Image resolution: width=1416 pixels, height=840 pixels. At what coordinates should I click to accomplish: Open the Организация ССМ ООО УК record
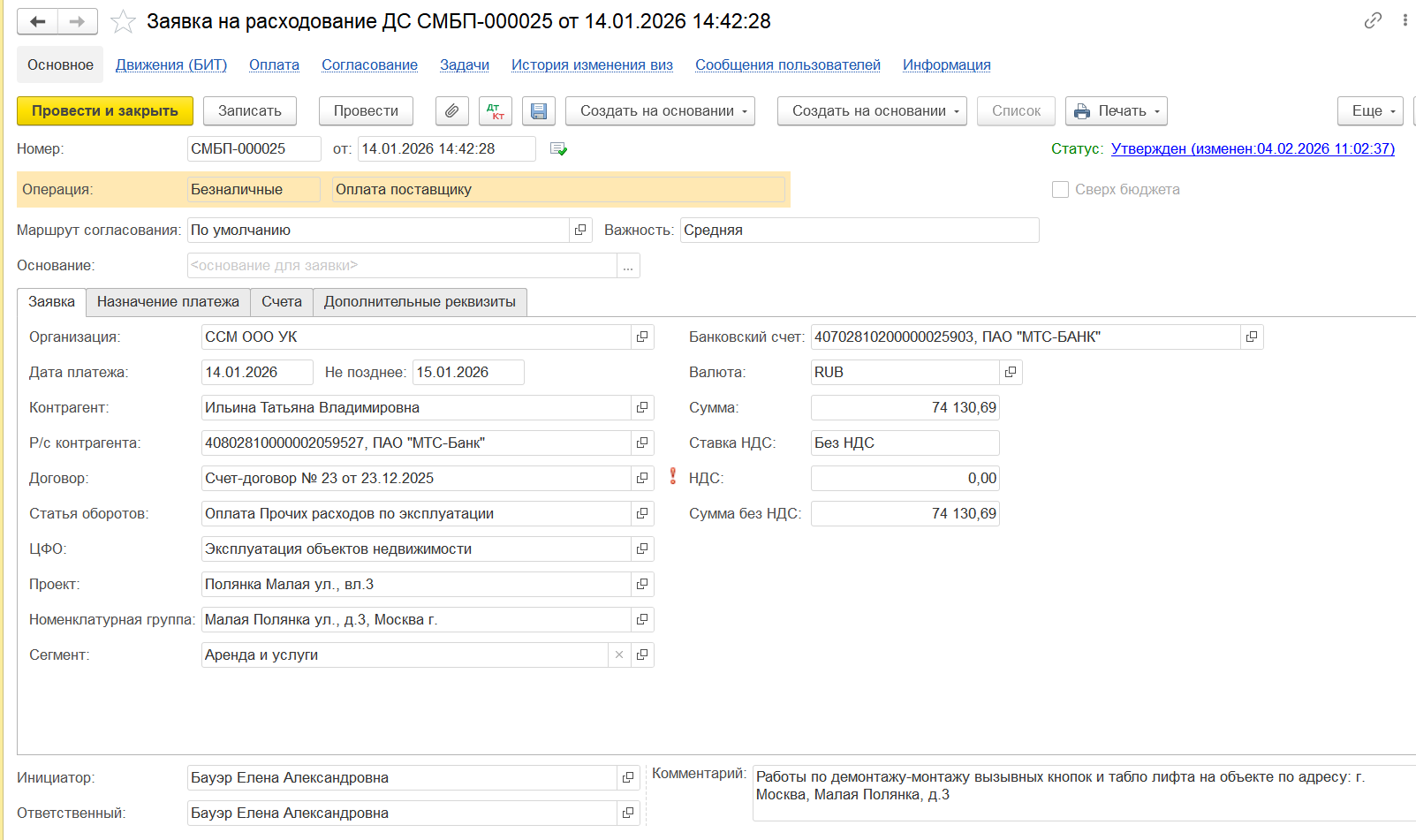pos(642,337)
